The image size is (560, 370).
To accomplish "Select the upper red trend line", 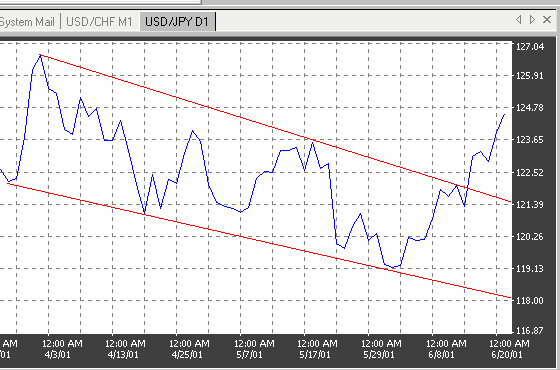I will (x=275, y=128).
